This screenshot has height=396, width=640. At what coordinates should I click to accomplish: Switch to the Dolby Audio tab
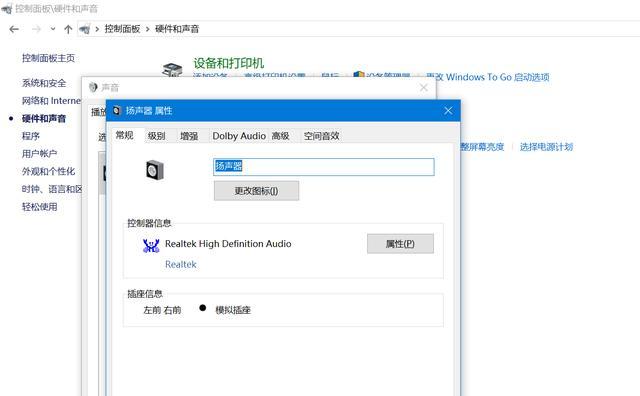(x=239, y=136)
